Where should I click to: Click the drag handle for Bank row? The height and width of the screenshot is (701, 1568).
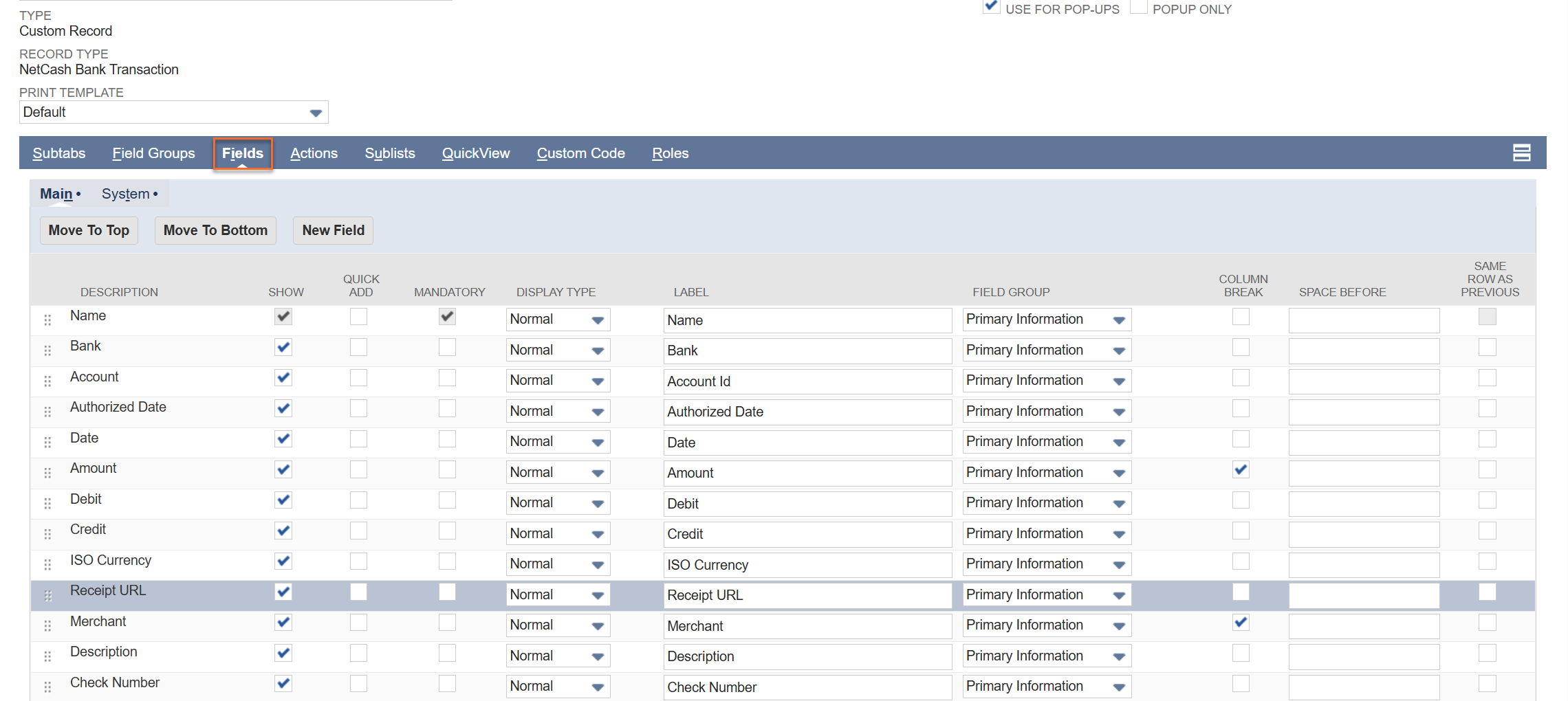[47, 350]
